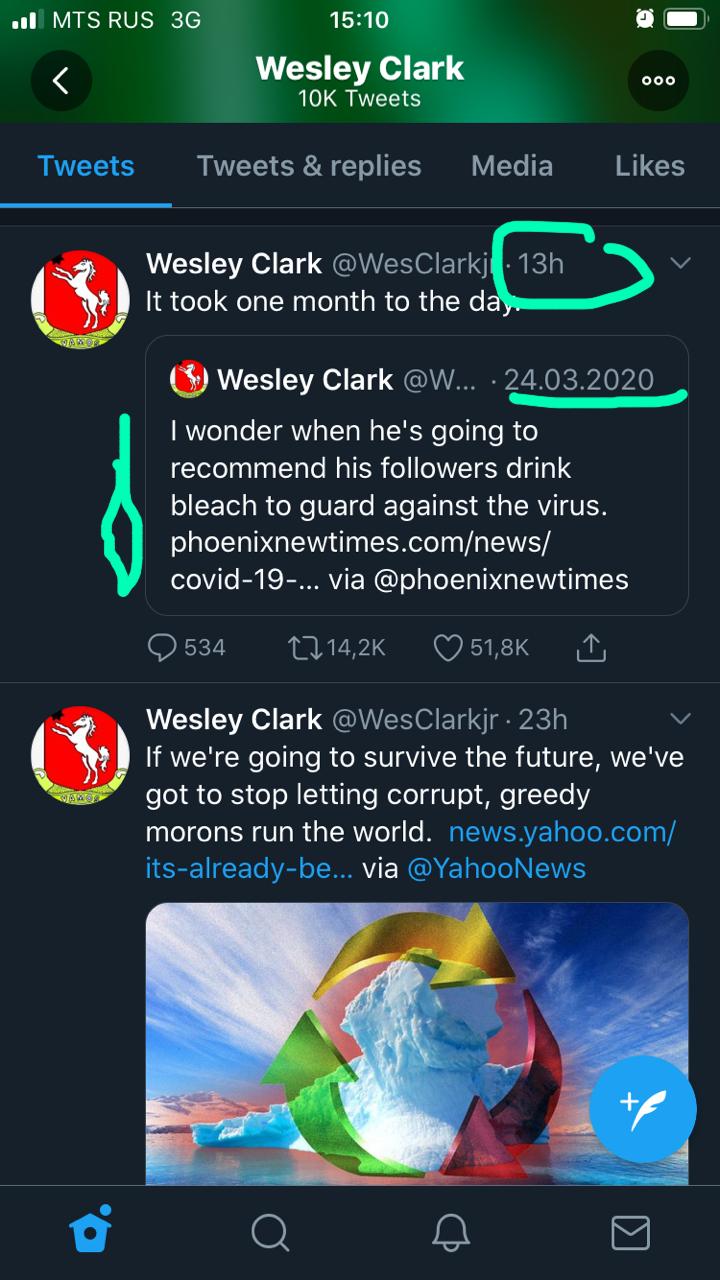Open Notifications bell in the bottom bar
Viewport: 720px width, 1280px height.
450,1232
